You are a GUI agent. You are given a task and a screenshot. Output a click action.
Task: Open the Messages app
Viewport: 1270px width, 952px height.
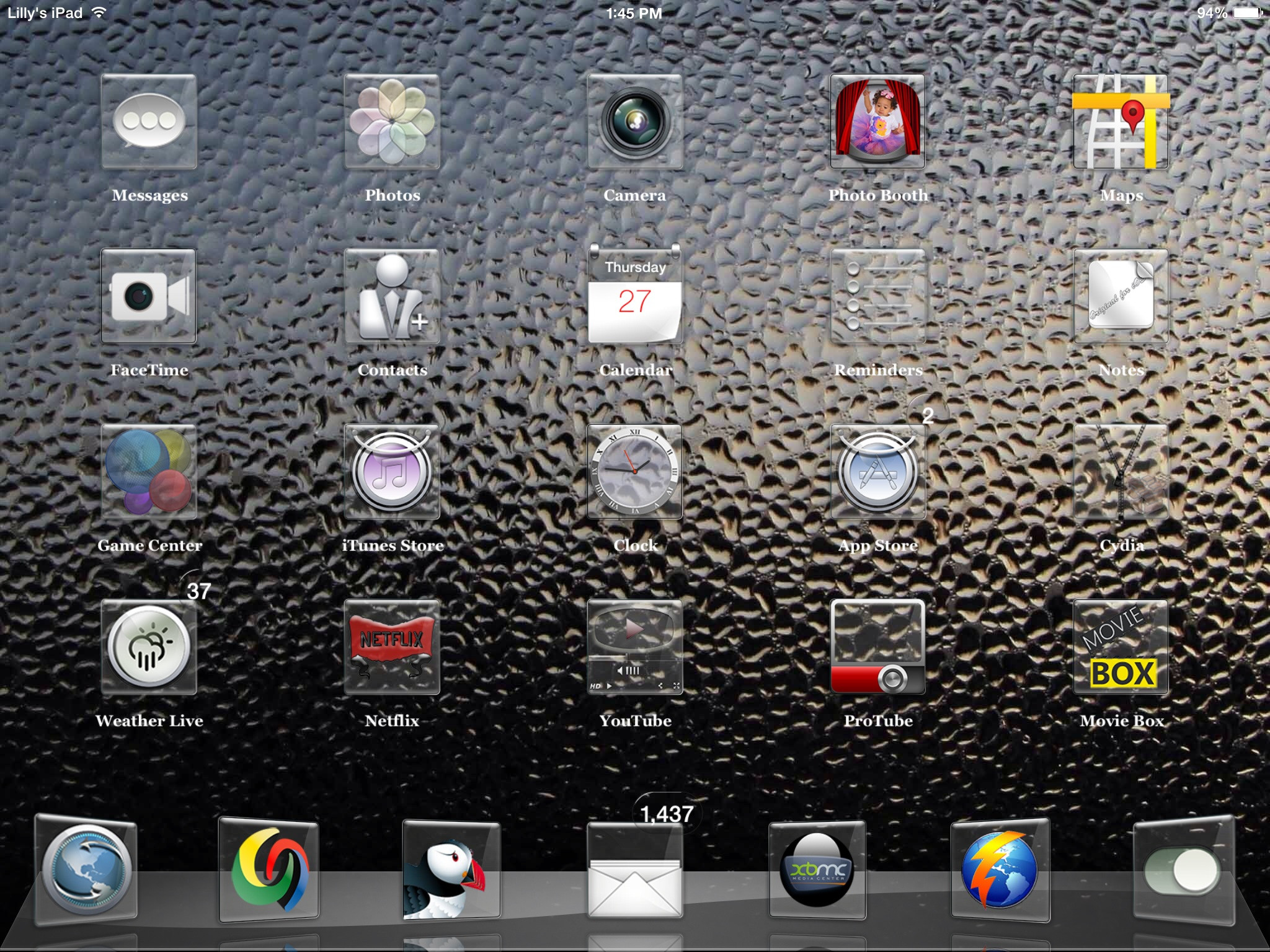(149, 121)
